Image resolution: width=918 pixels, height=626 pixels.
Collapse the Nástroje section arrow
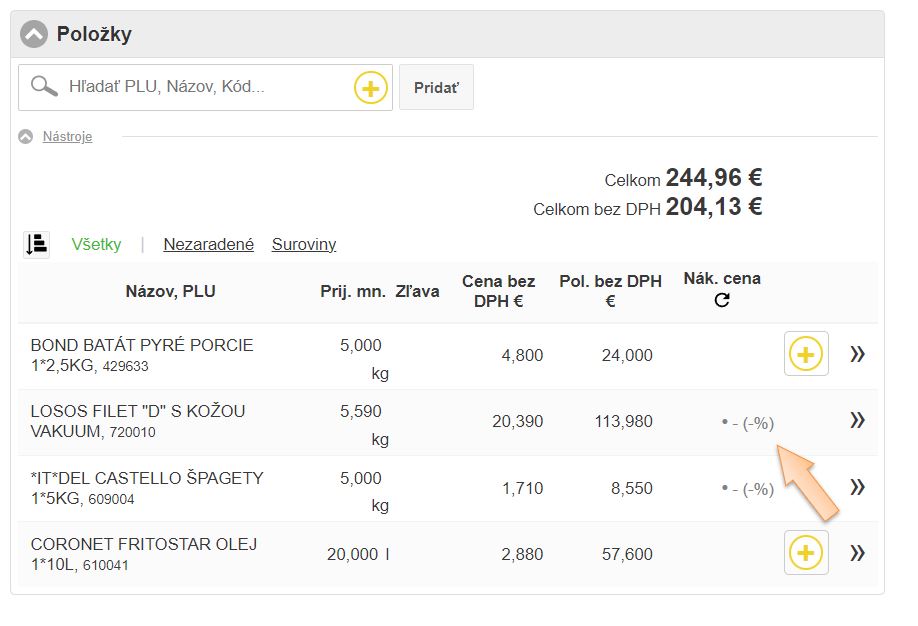(26, 137)
